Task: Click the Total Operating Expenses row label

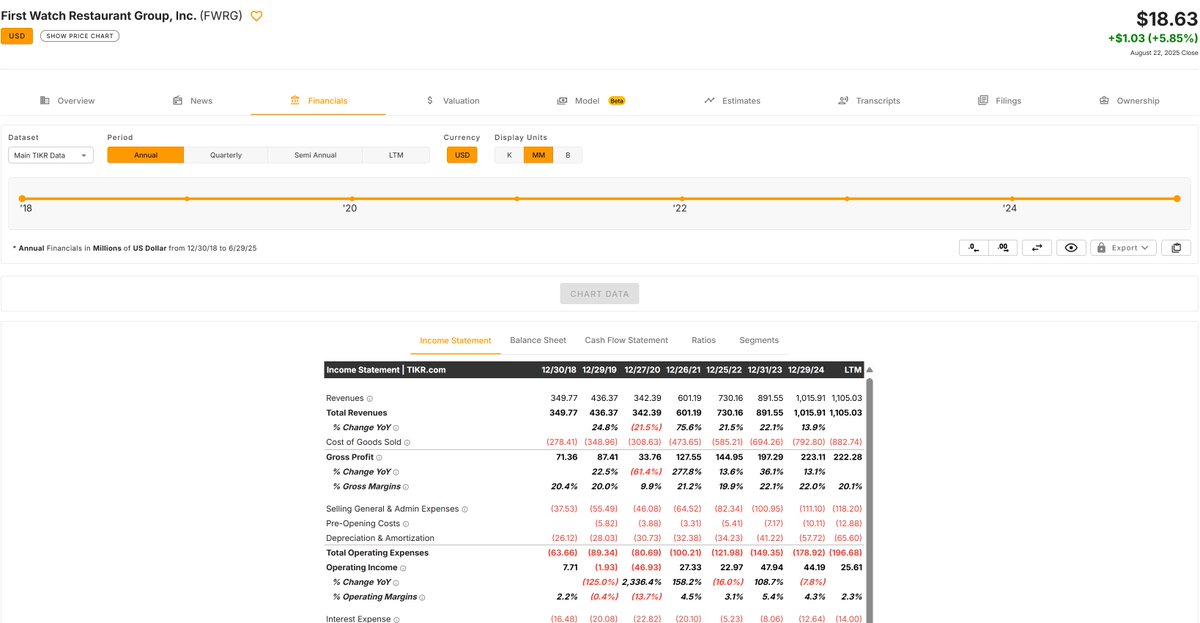Action: tap(377, 553)
